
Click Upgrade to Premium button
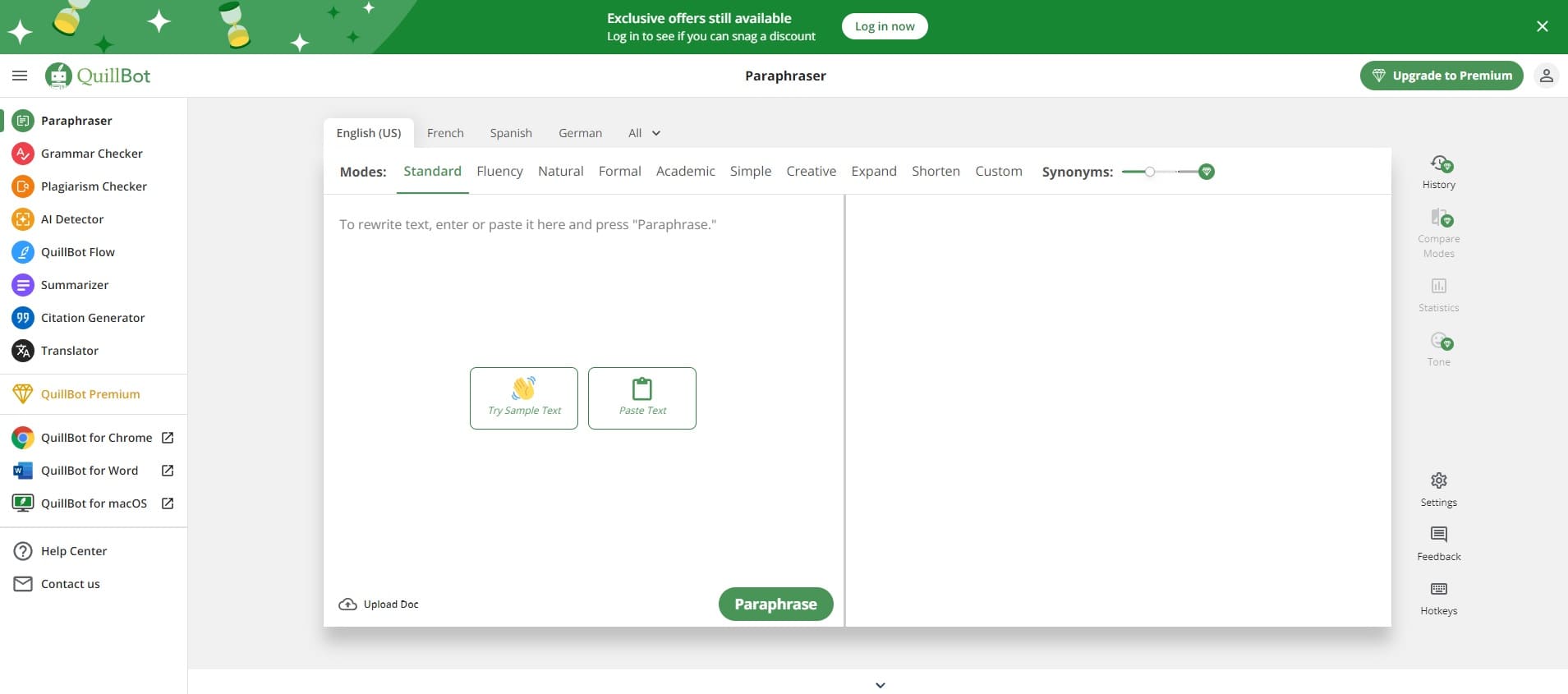point(1442,76)
